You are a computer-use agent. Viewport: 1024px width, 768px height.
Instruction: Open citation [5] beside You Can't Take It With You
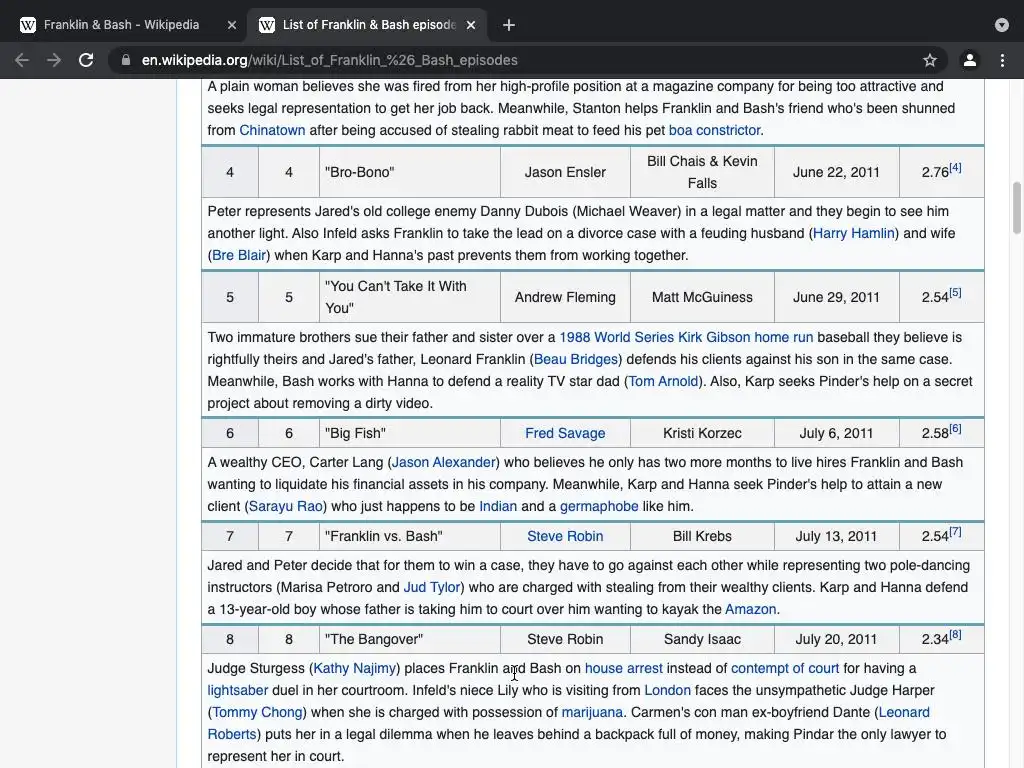point(955,293)
